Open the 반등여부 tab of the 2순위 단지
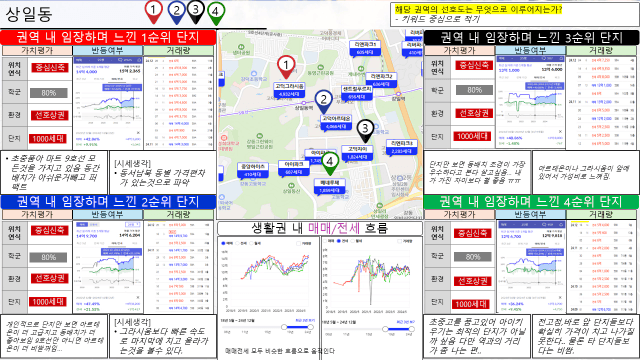The image size is (640, 360). click(108, 214)
